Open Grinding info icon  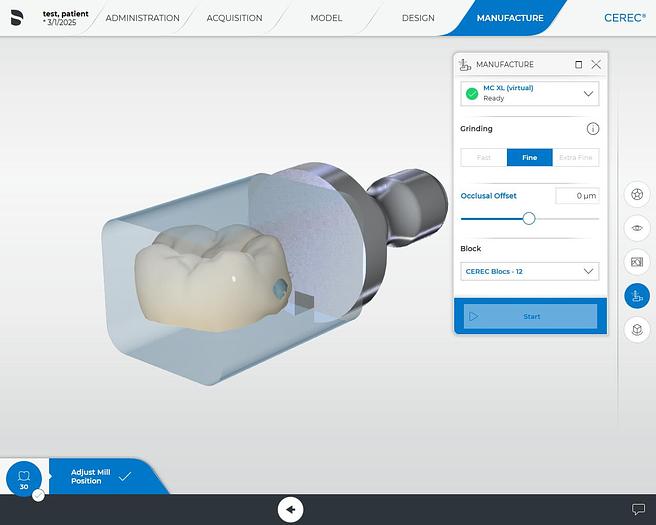[592, 129]
